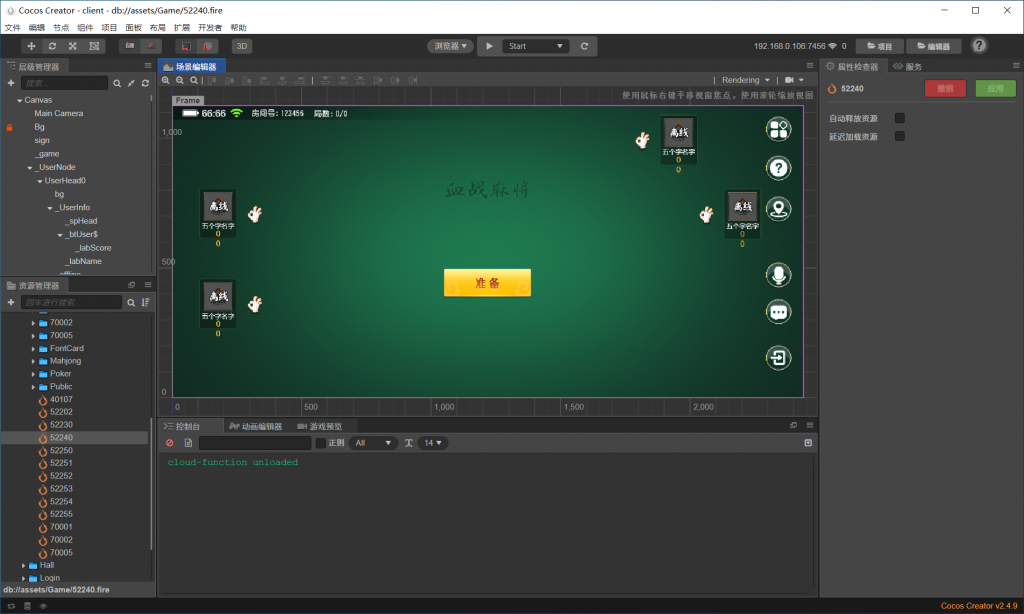Click the sort assets icon
Screen dimensions: 1024x614
(145, 302)
